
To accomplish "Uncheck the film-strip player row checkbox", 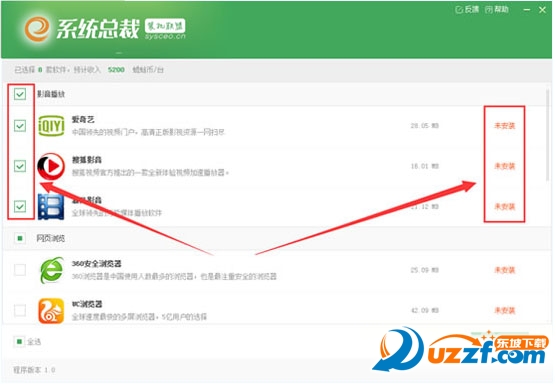I will point(20,206).
